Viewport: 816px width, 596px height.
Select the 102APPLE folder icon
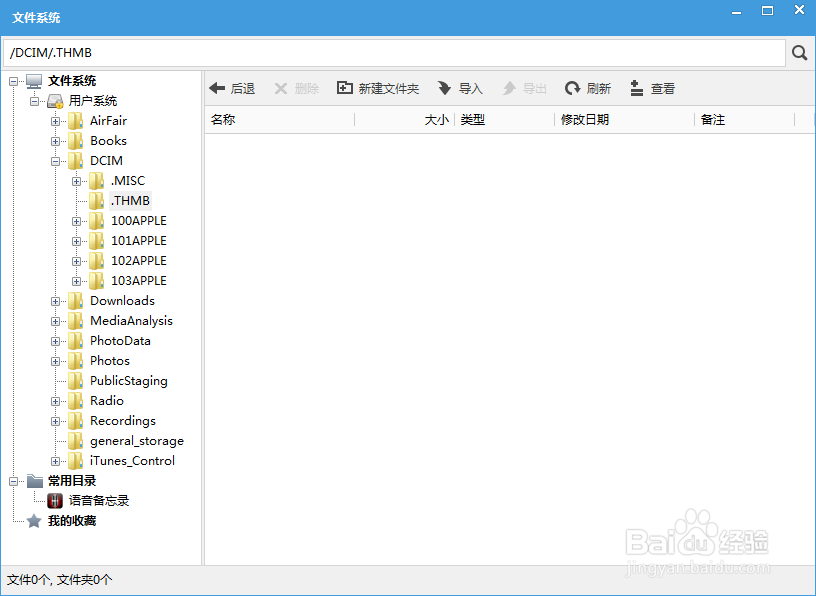coord(96,260)
